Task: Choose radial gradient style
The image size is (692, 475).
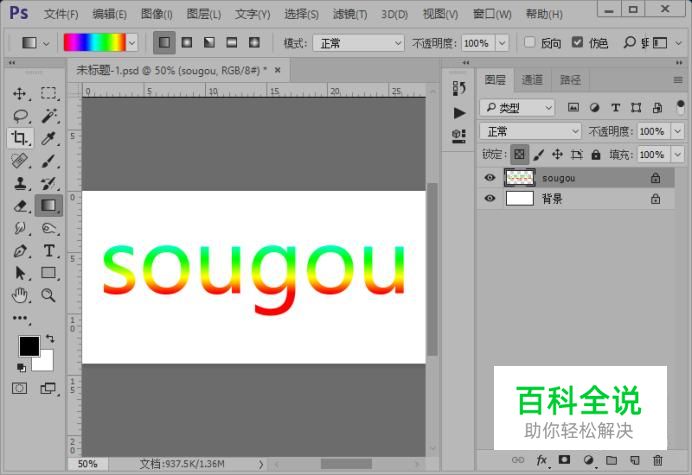Action: click(x=187, y=42)
